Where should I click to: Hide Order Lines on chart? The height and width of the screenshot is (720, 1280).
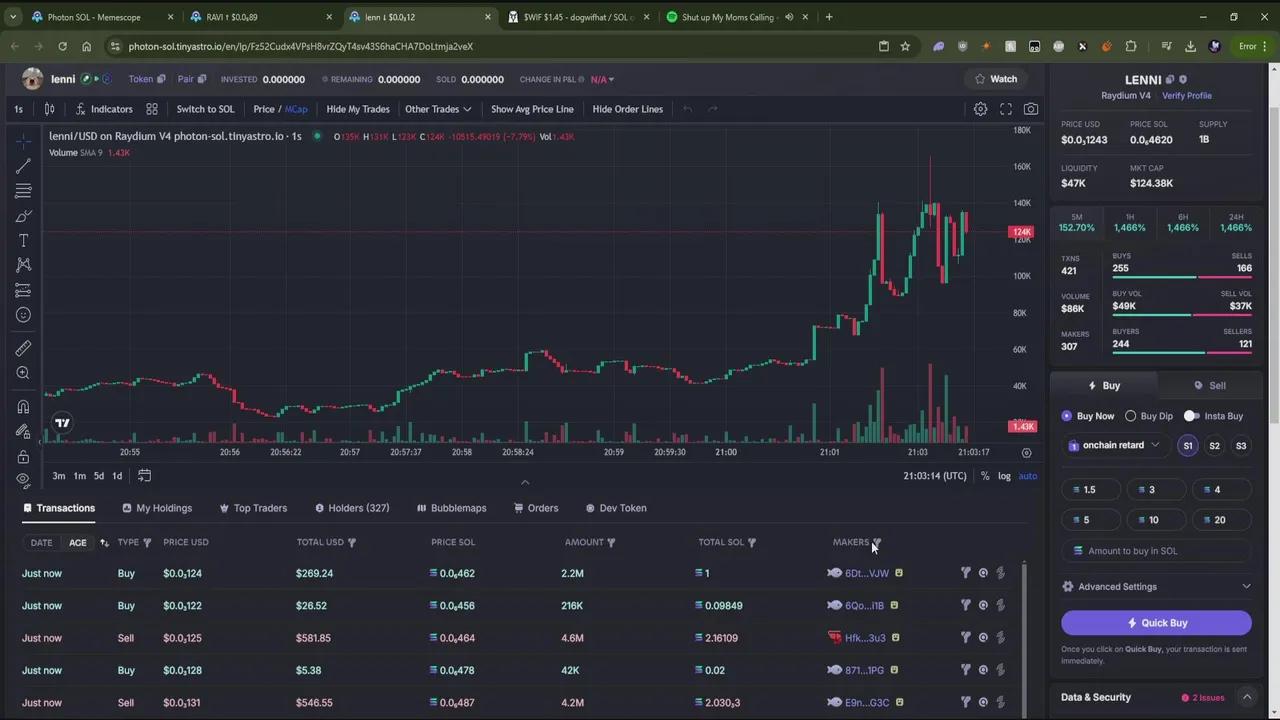pyautogui.click(x=627, y=109)
